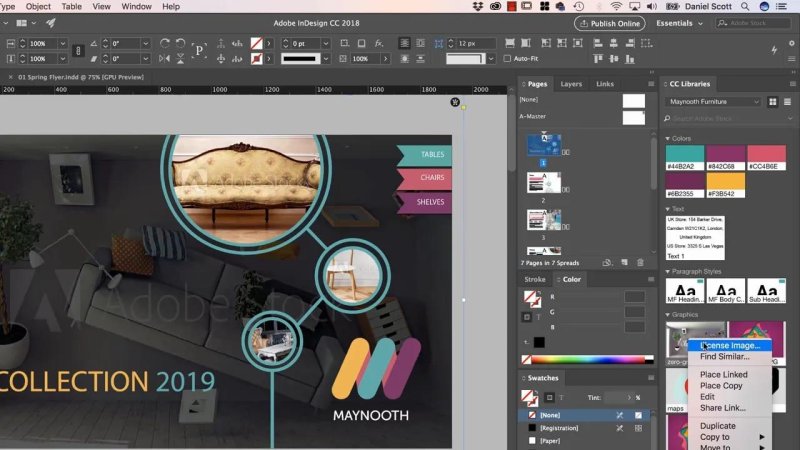Click the align top edges icon
This screenshot has width=800, height=450.
click(x=598, y=59)
